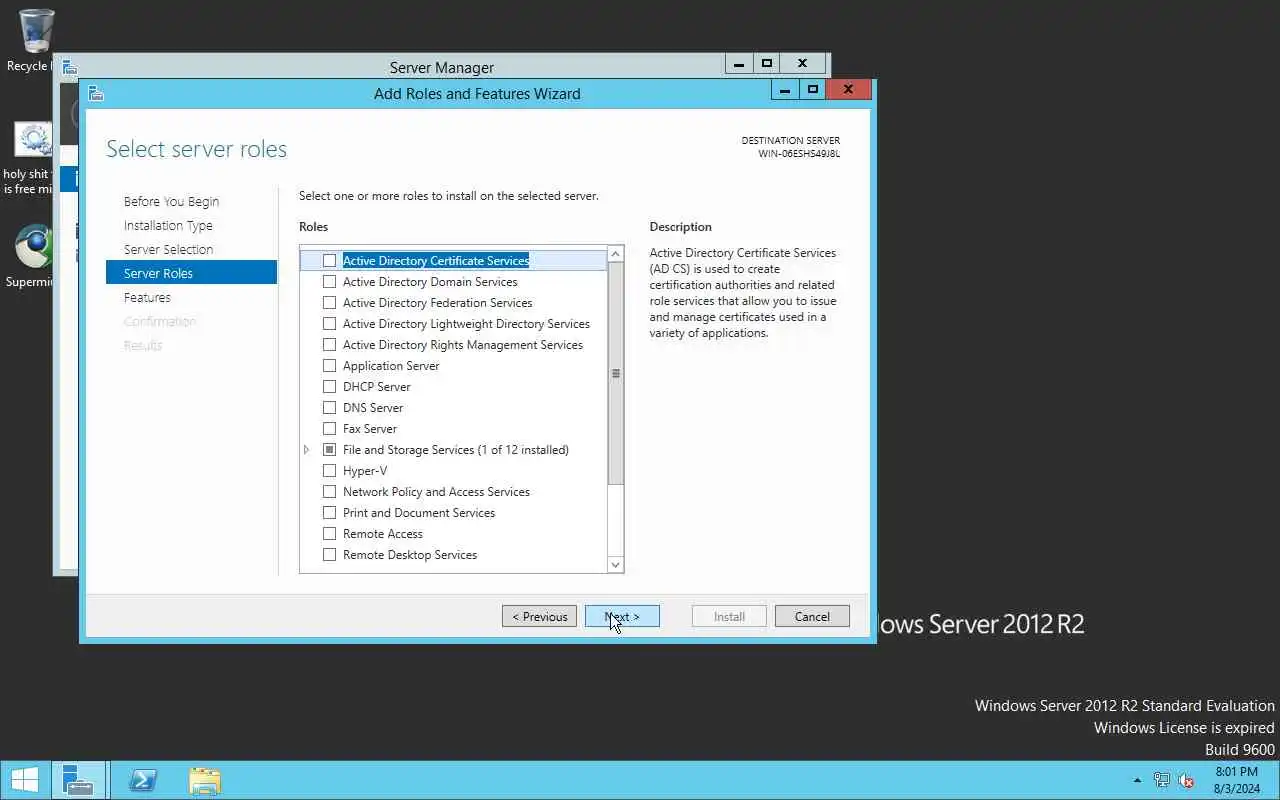The image size is (1280, 800).
Task: Check Active Directory Lightweight Directory Services
Action: coord(329,323)
